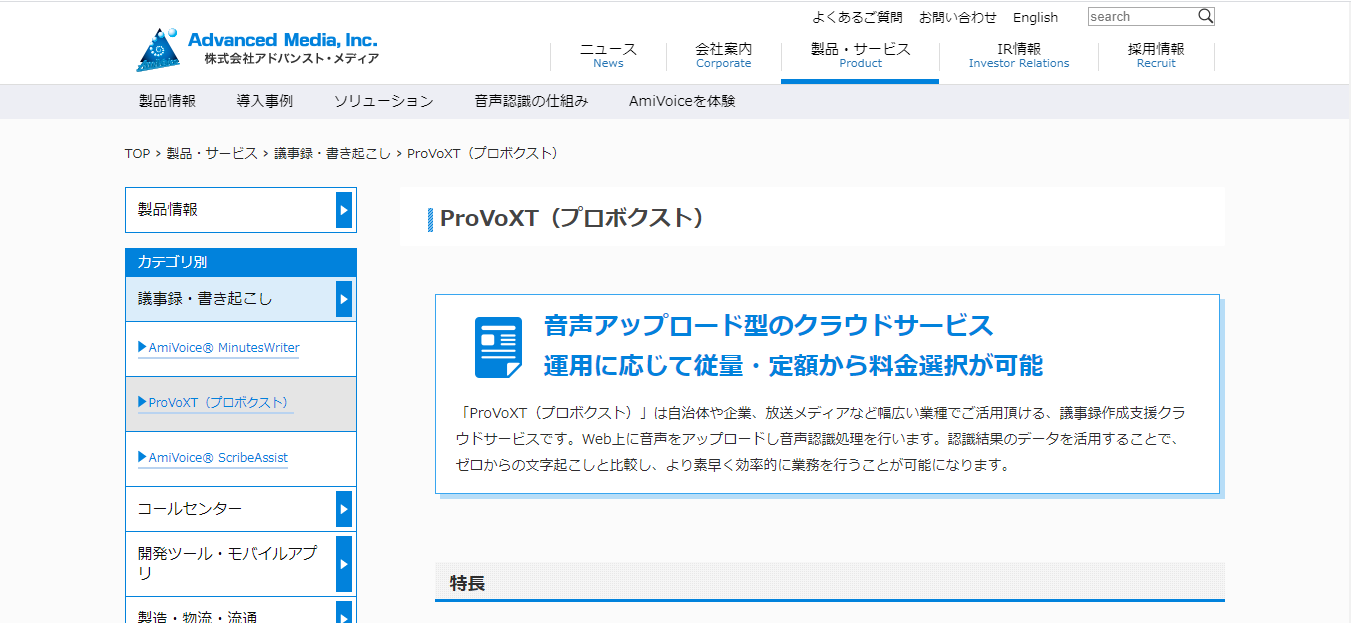The image size is (1351, 623).
Task: Go to TOP in the breadcrumb
Action: tap(137, 153)
